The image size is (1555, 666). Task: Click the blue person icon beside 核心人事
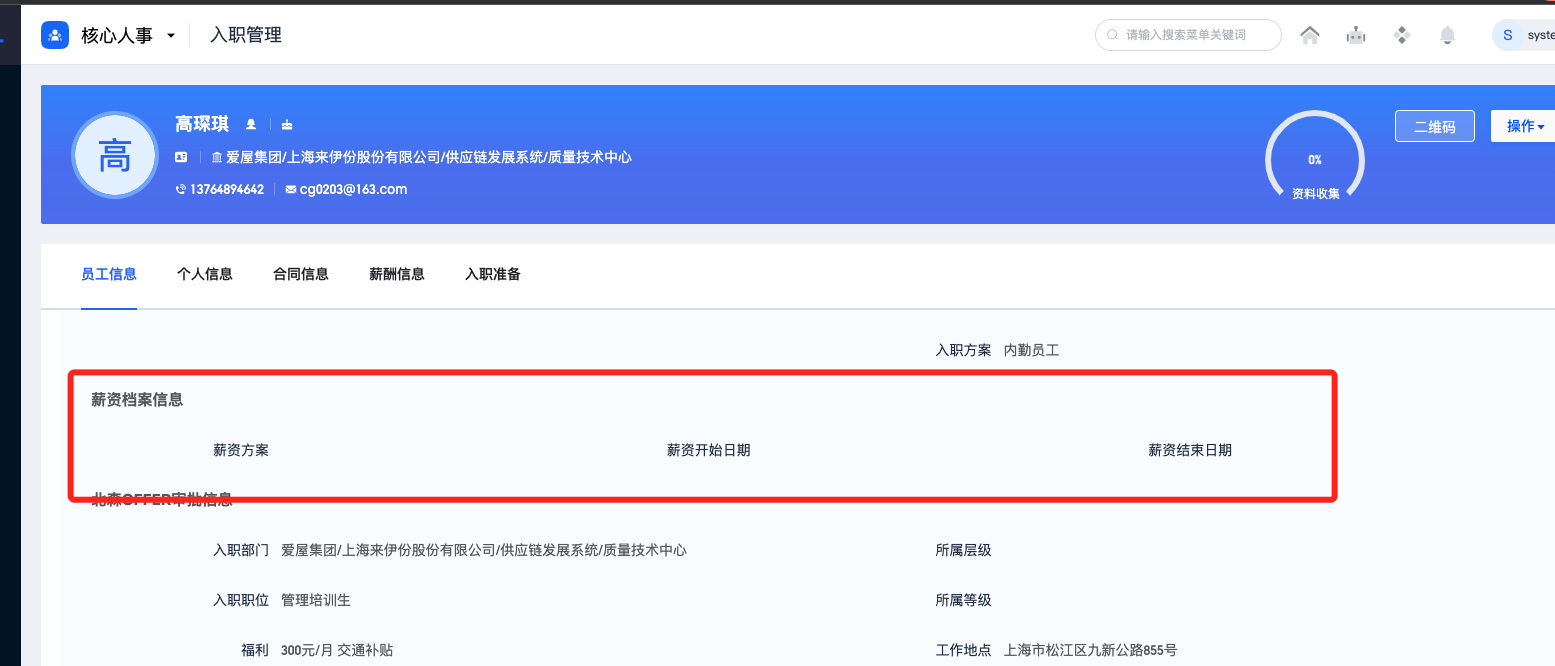(x=55, y=34)
